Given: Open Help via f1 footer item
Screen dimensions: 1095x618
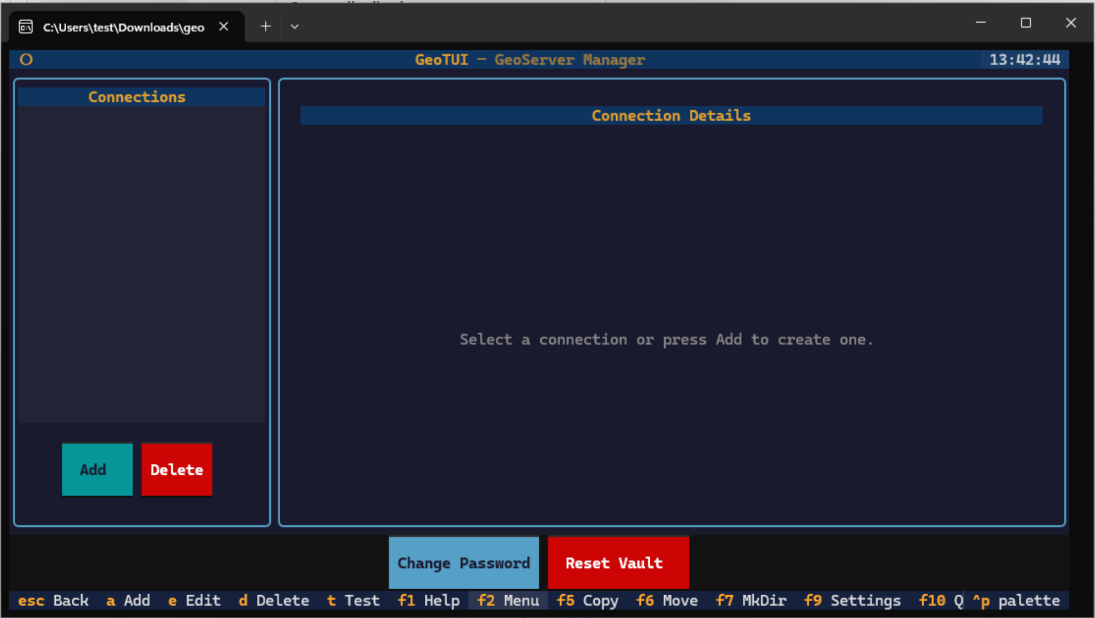Looking at the screenshot, I should (429, 601).
